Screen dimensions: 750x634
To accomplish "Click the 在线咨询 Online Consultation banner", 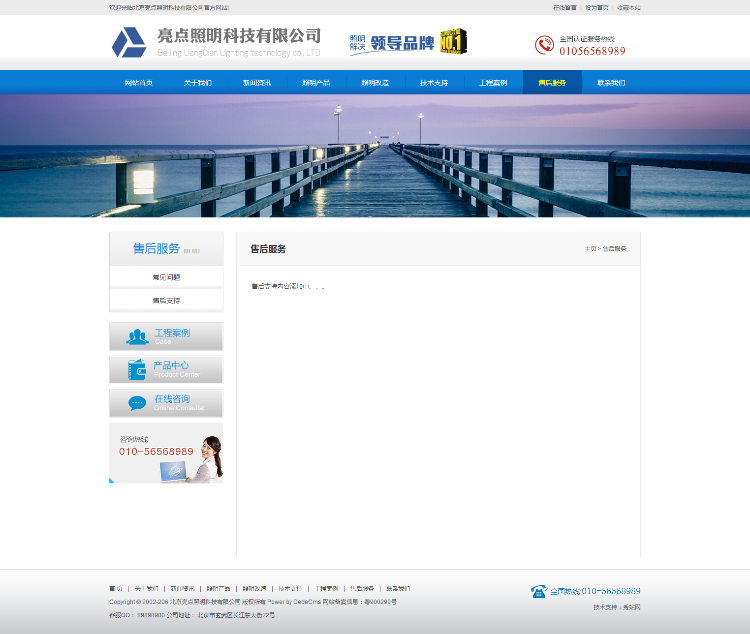I will tap(166, 403).
